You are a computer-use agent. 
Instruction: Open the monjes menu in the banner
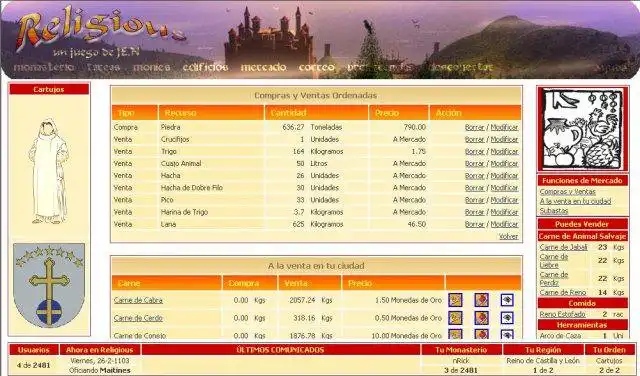click(151, 67)
